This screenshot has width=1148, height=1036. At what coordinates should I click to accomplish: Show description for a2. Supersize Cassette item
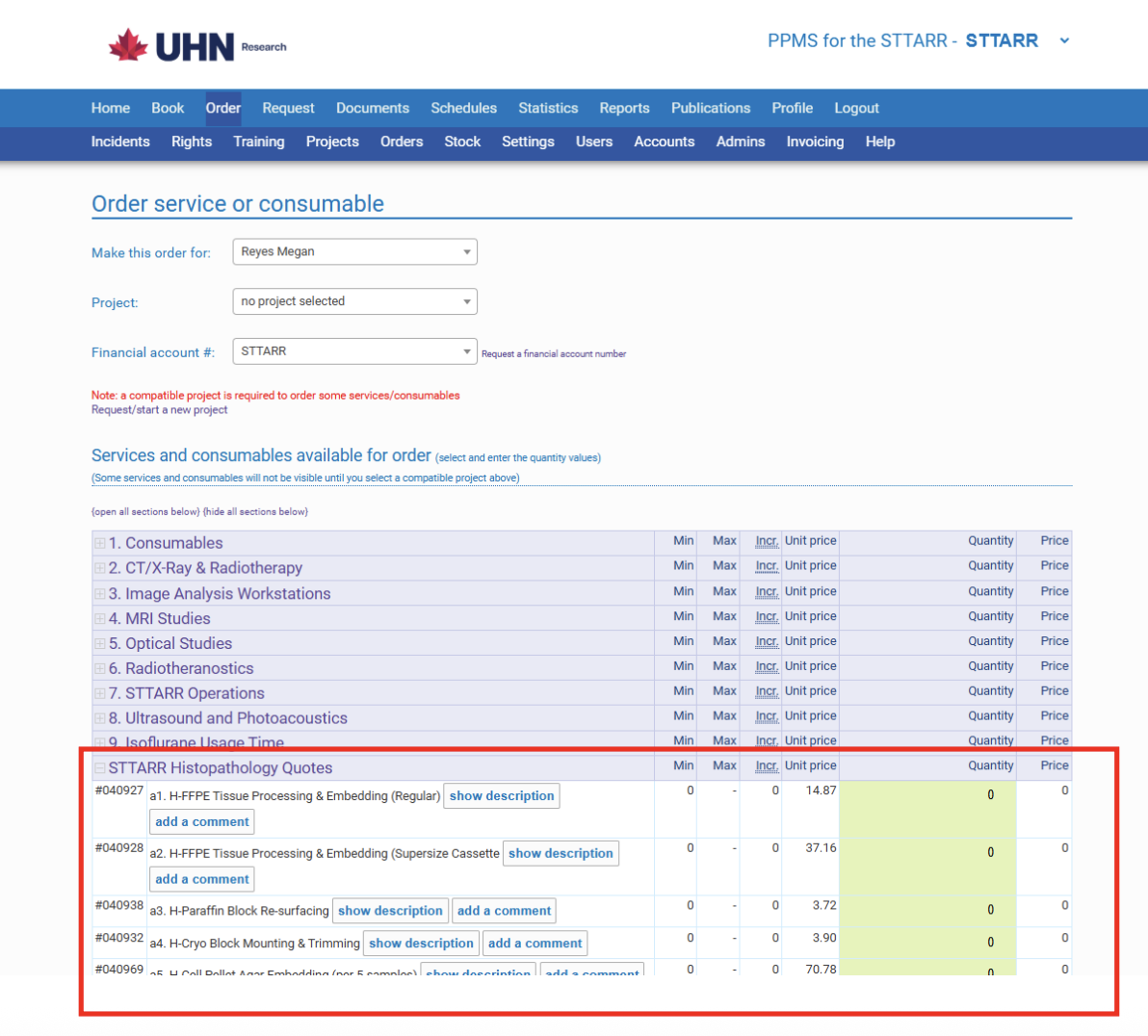pos(561,853)
